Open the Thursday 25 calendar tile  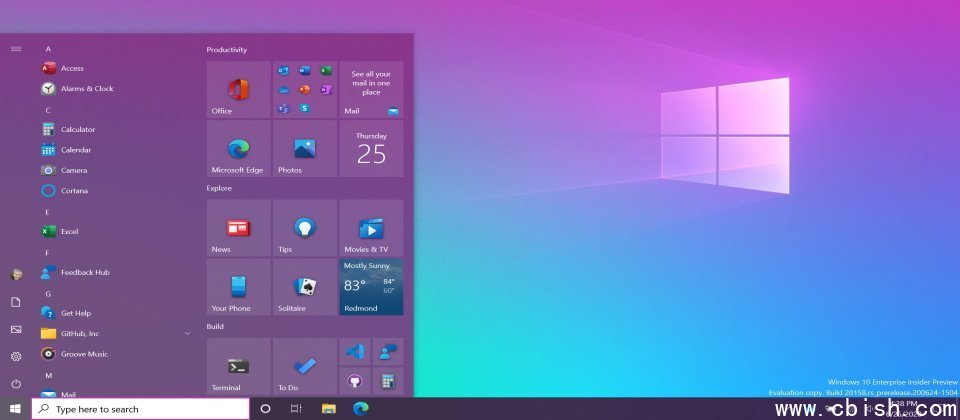tap(371, 149)
